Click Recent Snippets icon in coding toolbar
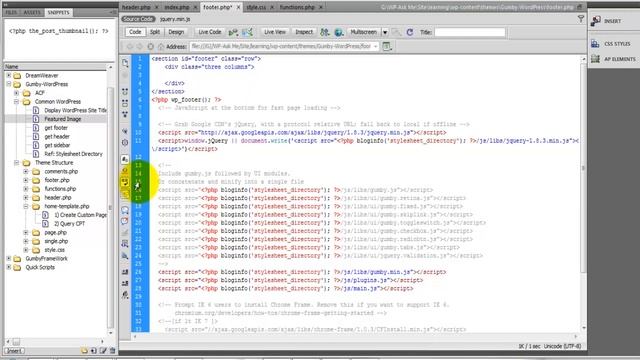 tap(125, 244)
